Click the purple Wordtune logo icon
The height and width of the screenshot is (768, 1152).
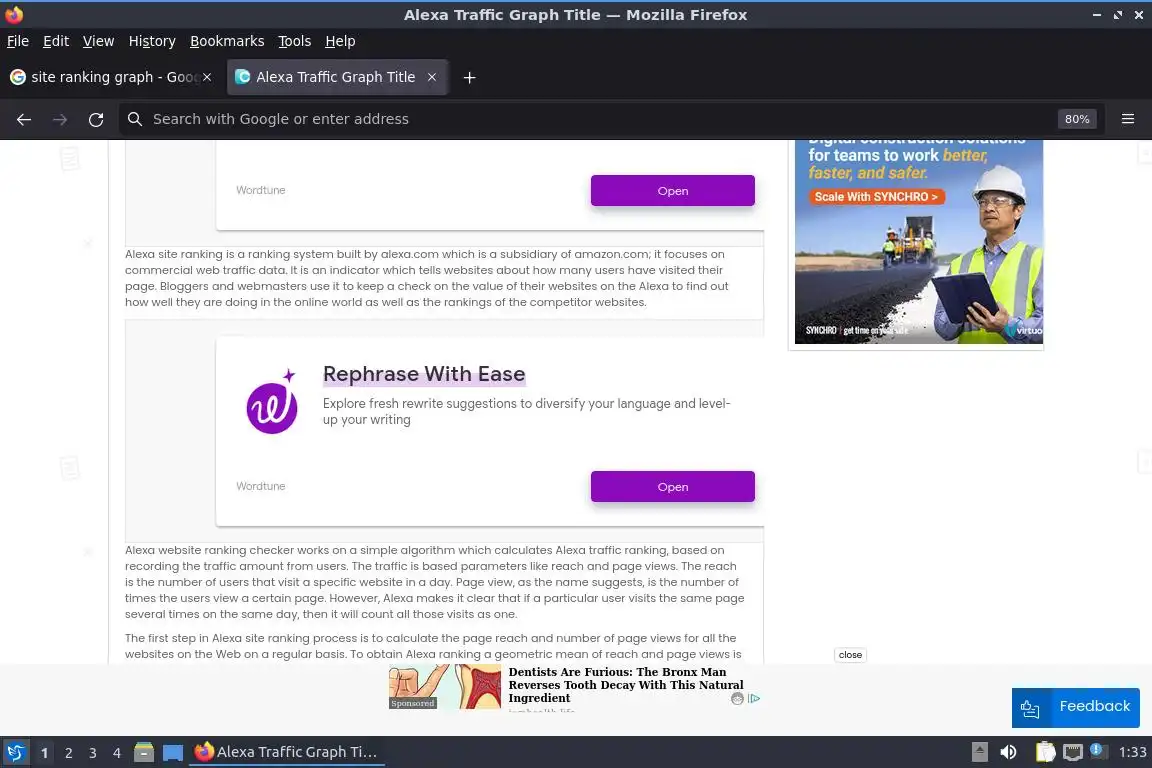click(x=272, y=402)
